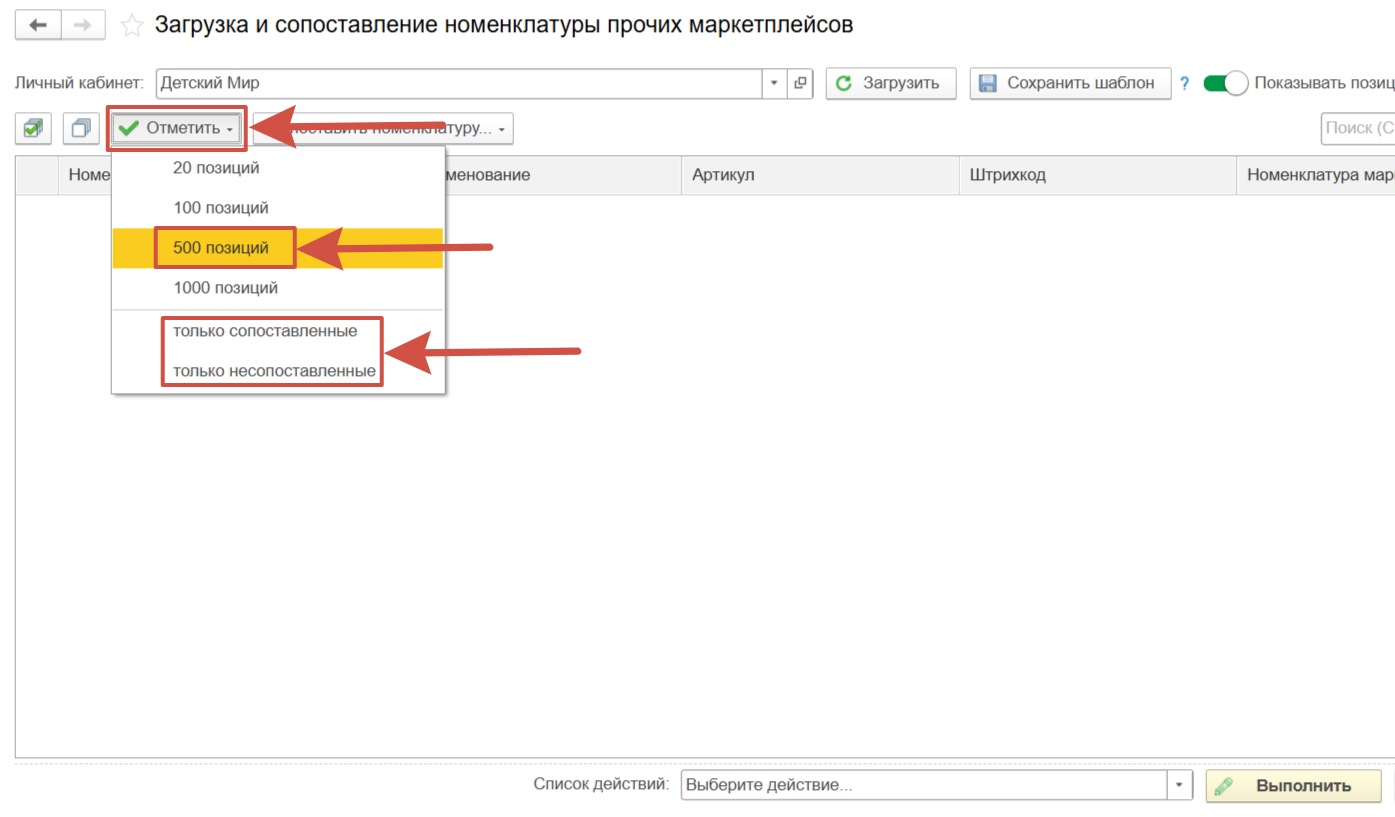This screenshot has height=817, width=1395.
Task: Click the check all rows icon
Action: [x=34, y=128]
